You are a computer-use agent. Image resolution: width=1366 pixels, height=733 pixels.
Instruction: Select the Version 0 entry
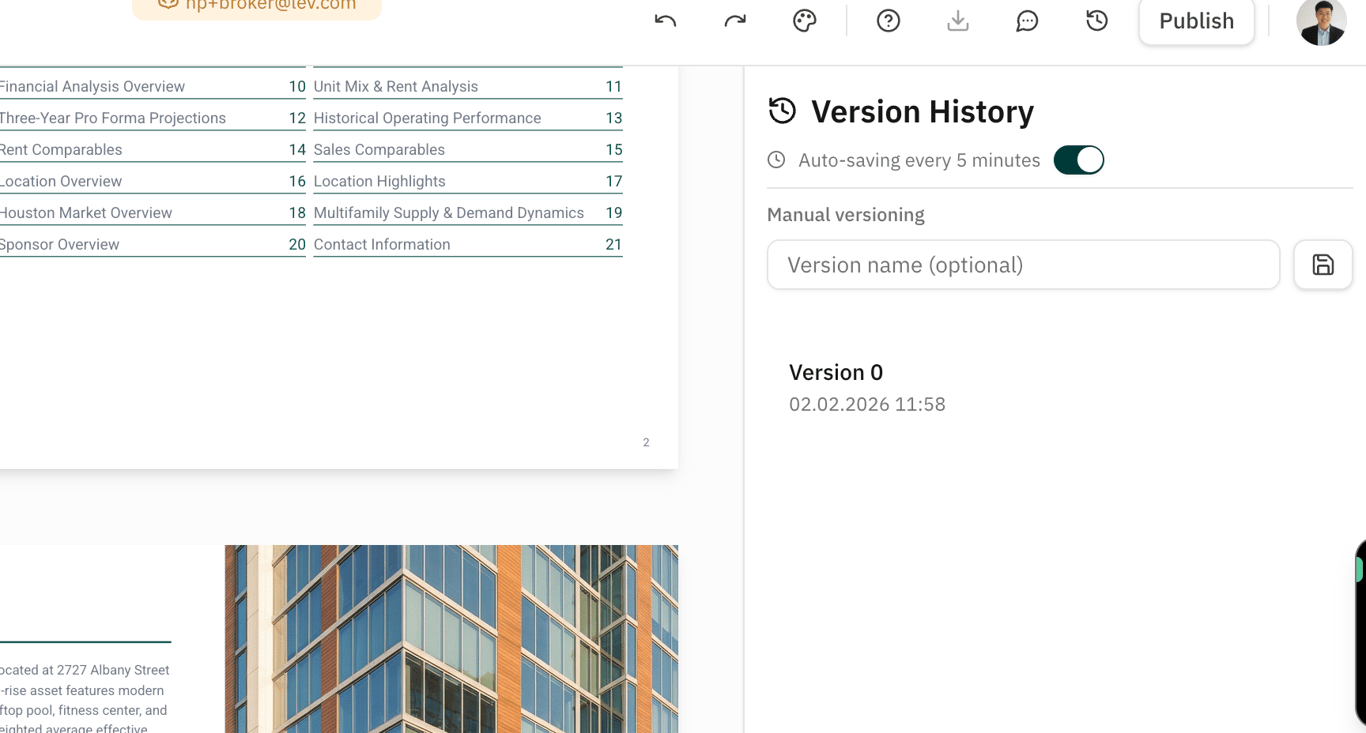pos(866,386)
